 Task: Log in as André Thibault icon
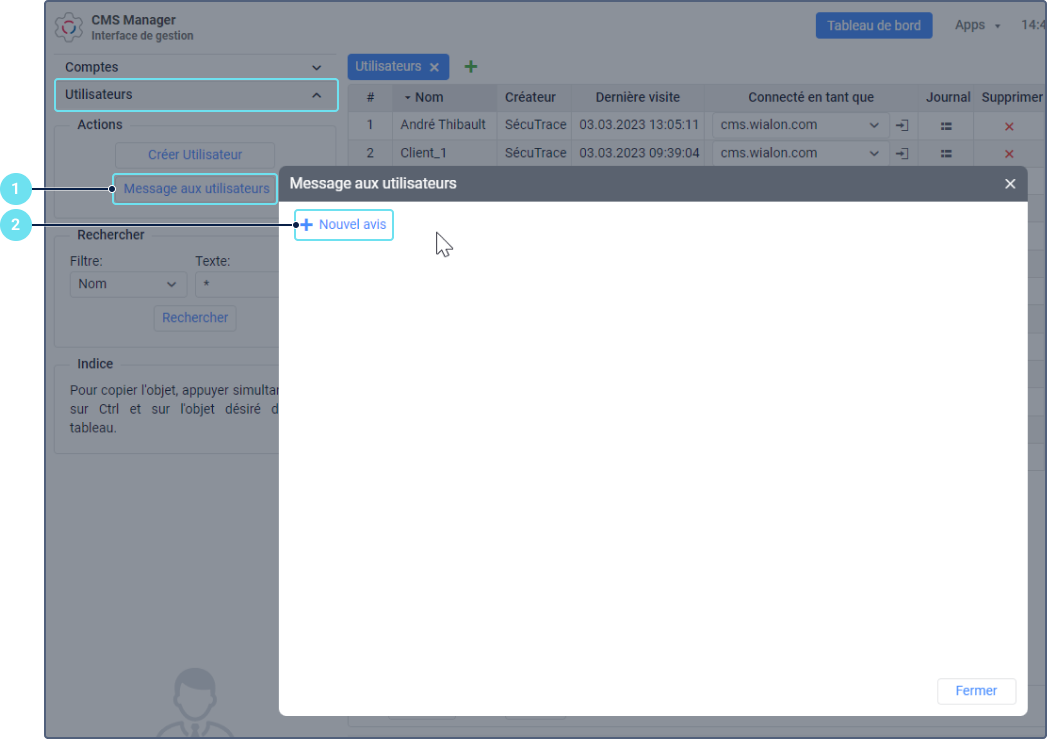902,126
